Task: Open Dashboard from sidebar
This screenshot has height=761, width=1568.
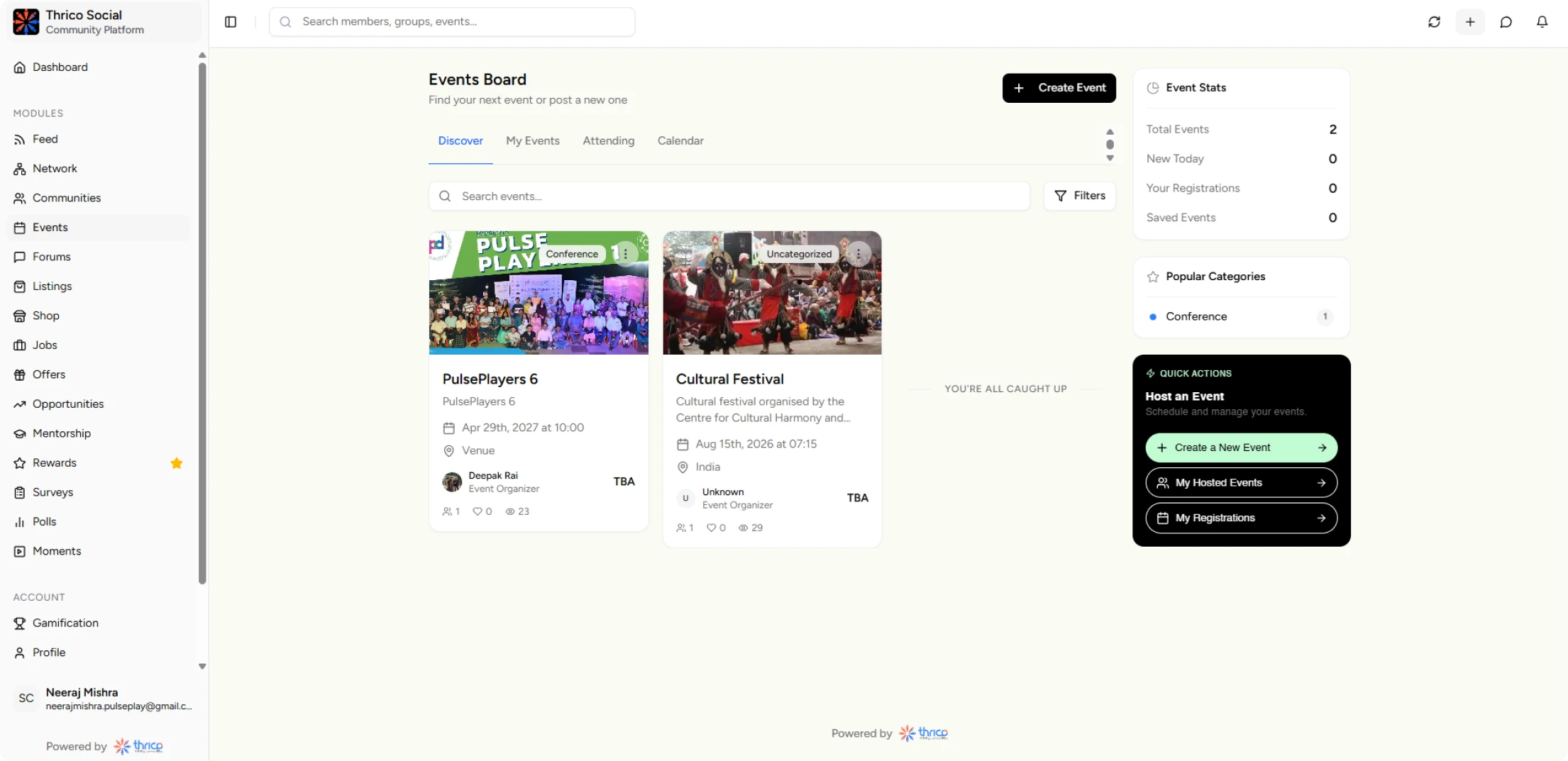Action: tap(99, 67)
